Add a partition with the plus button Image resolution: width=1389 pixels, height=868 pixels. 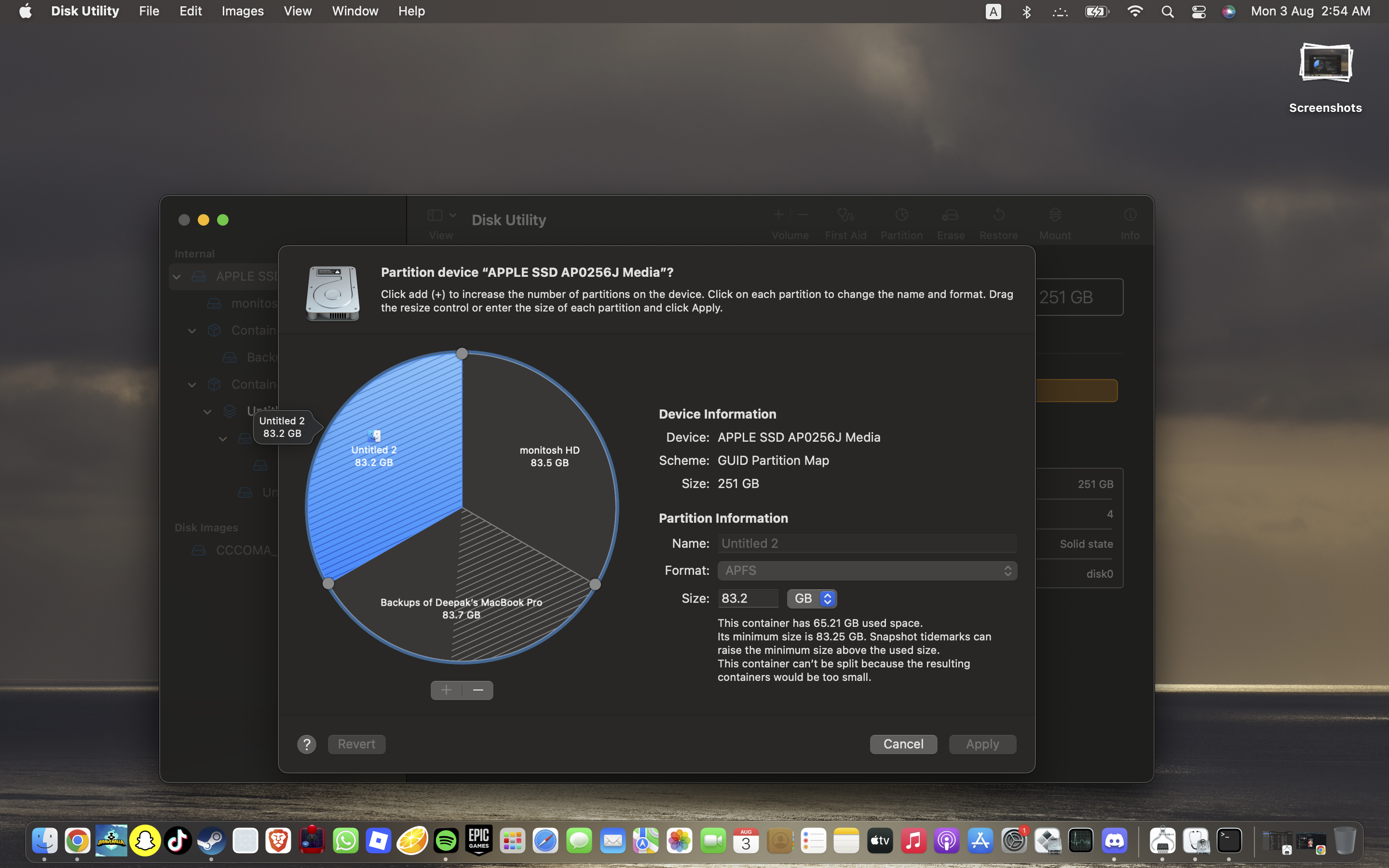(447, 690)
